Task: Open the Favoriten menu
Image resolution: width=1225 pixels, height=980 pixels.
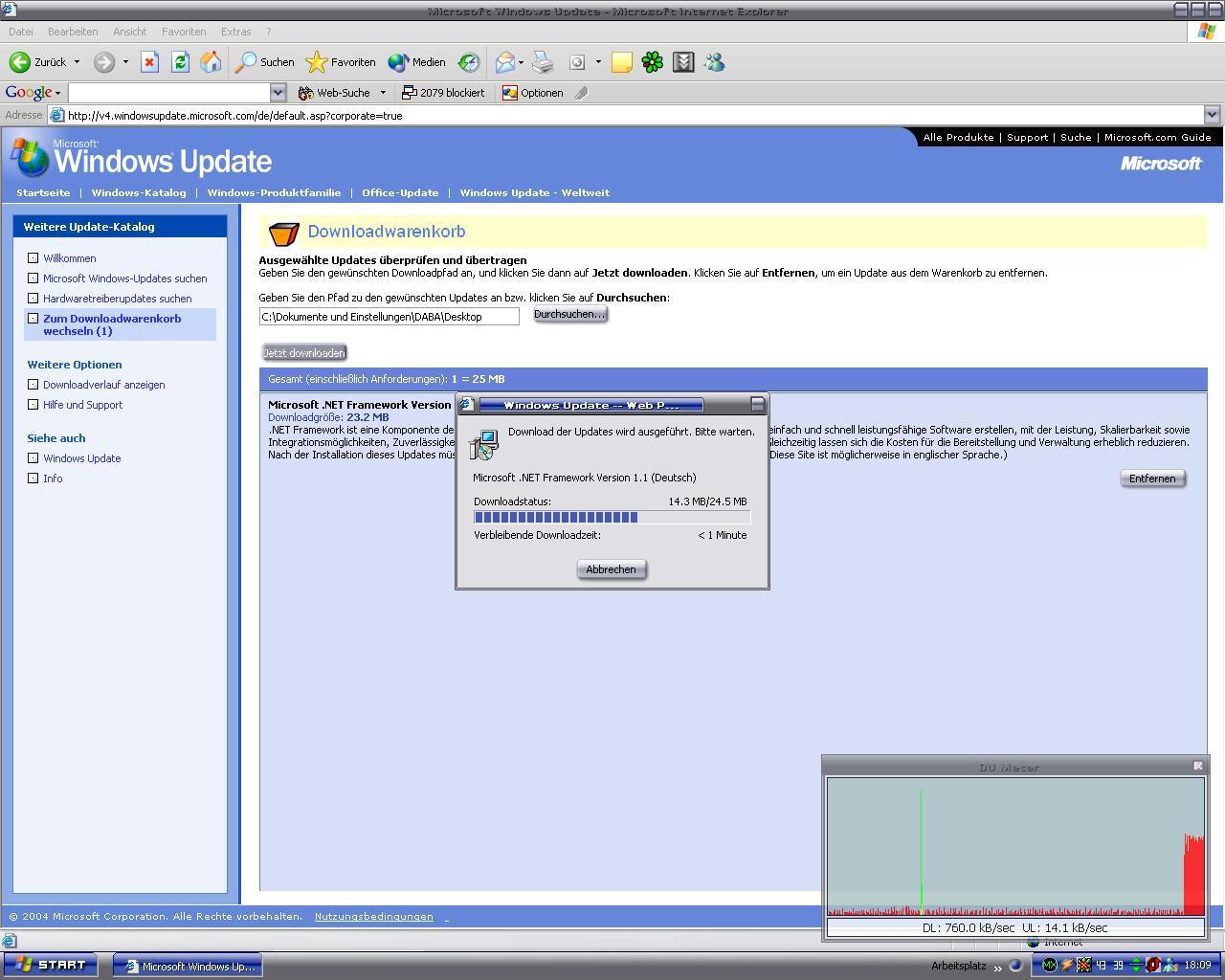Action: [x=183, y=32]
